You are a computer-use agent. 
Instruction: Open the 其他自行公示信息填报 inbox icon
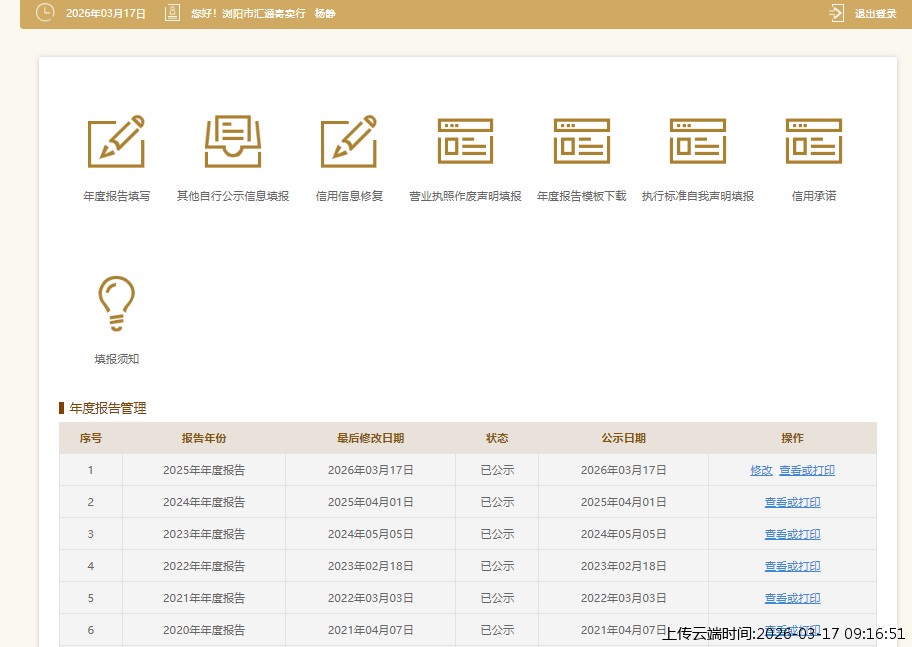[233, 141]
